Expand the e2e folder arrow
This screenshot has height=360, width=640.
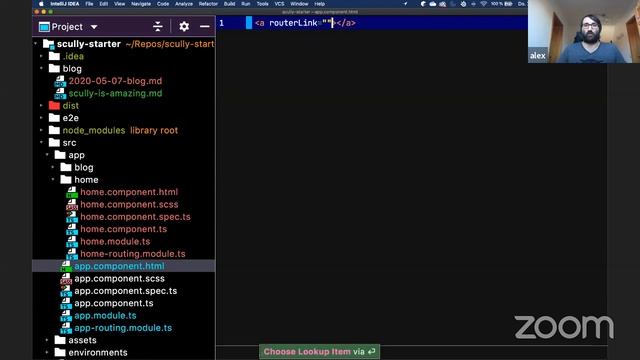coord(41,118)
